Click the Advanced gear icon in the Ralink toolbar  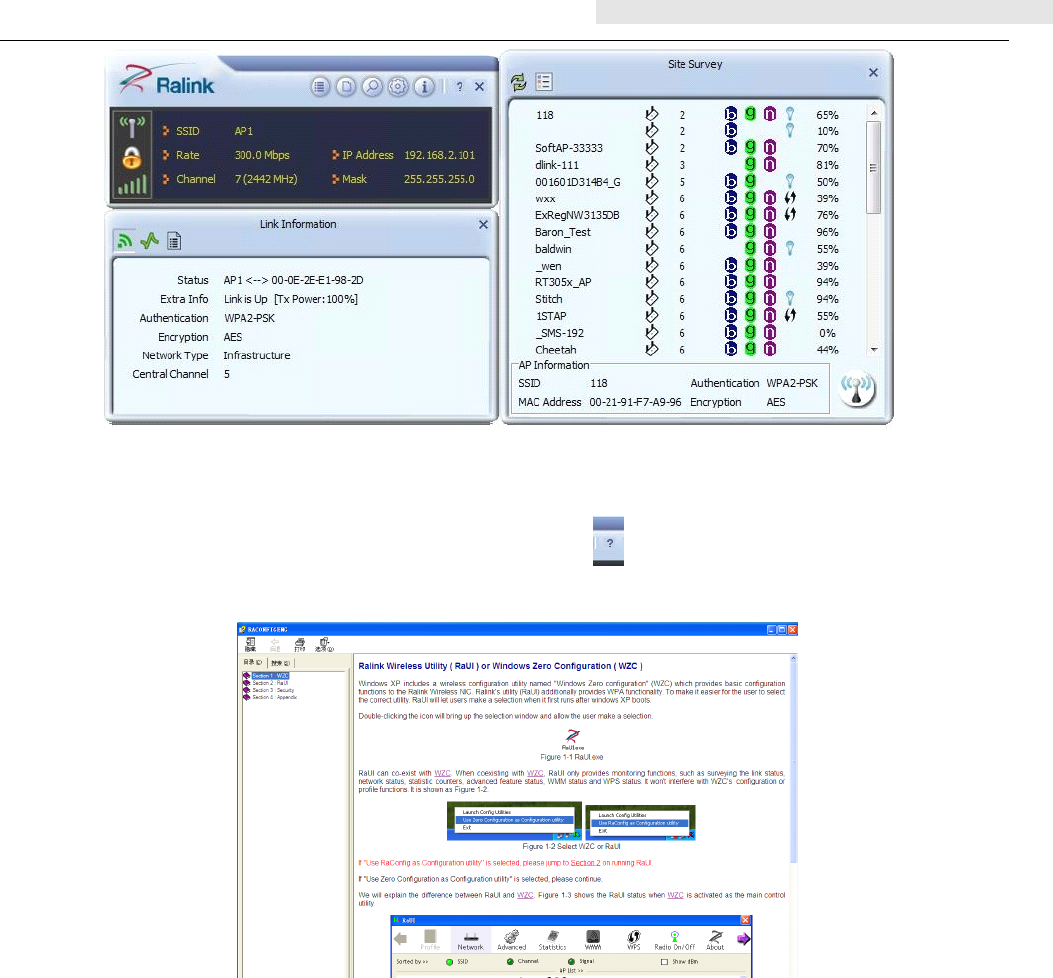point(398,87)
